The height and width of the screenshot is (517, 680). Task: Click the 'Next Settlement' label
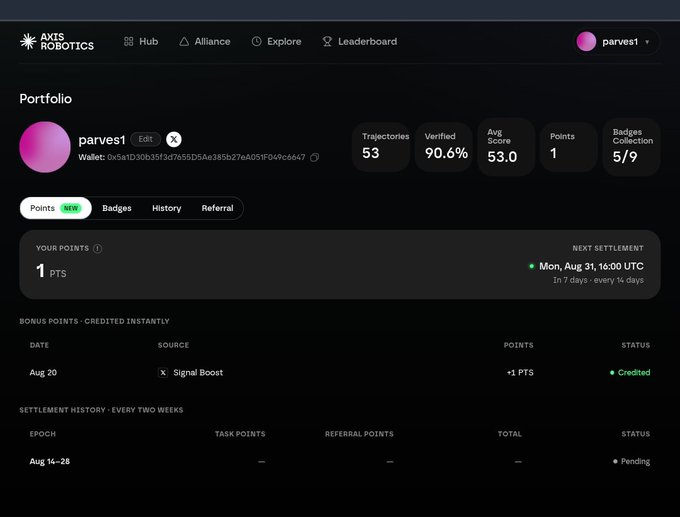tap(608, 248)
